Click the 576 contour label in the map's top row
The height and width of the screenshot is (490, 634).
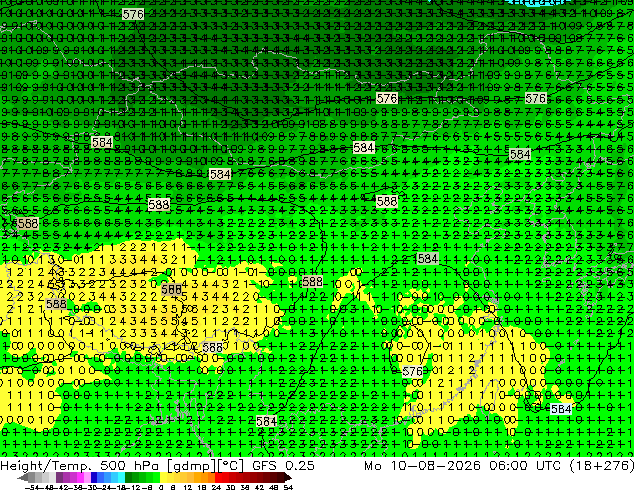tap(133, 15)
